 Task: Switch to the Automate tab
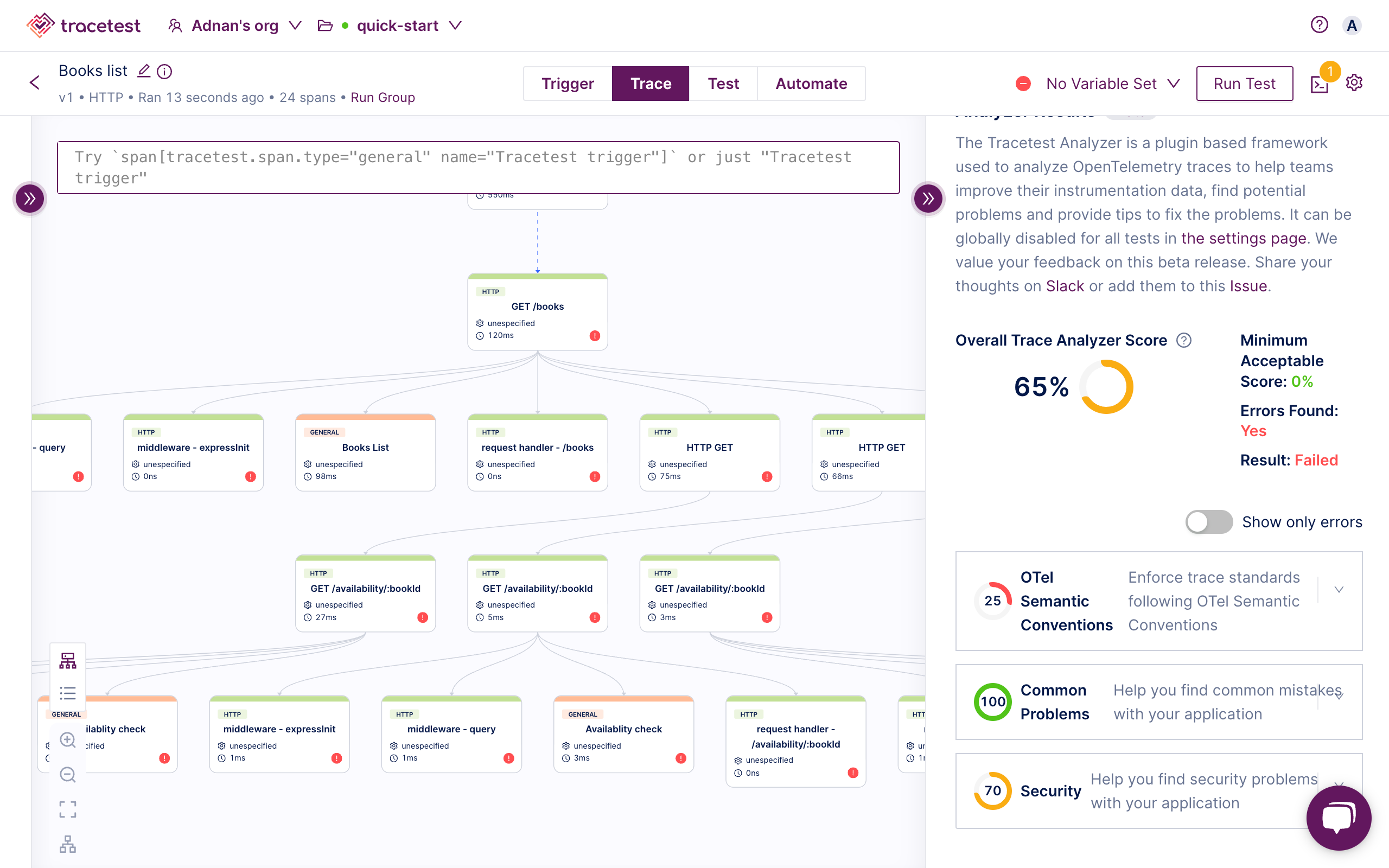(811, 84)
